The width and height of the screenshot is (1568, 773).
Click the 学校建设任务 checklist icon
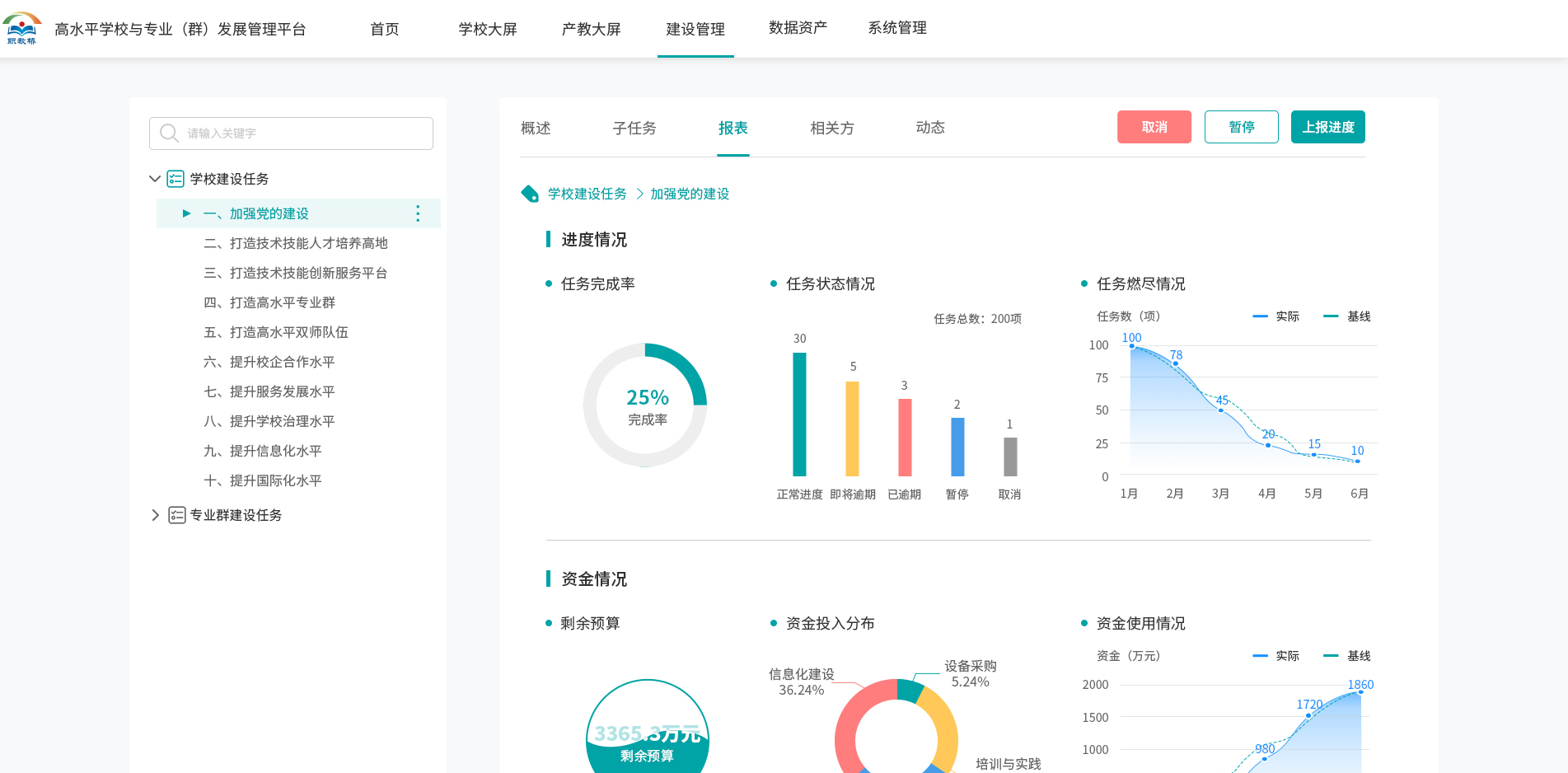[176, 179]
